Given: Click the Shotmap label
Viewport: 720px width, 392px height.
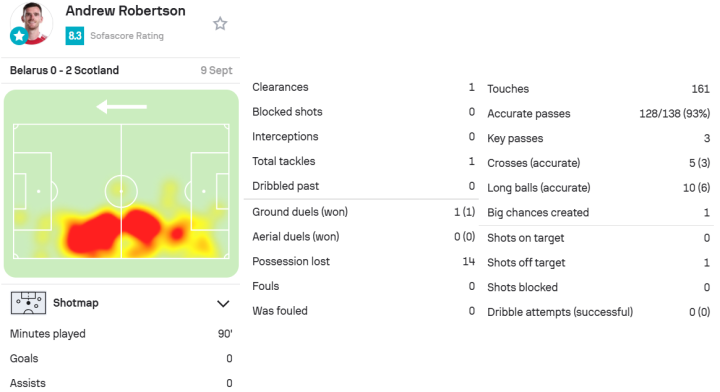Looking at the screenshot, I should click(x=76, y=303).
